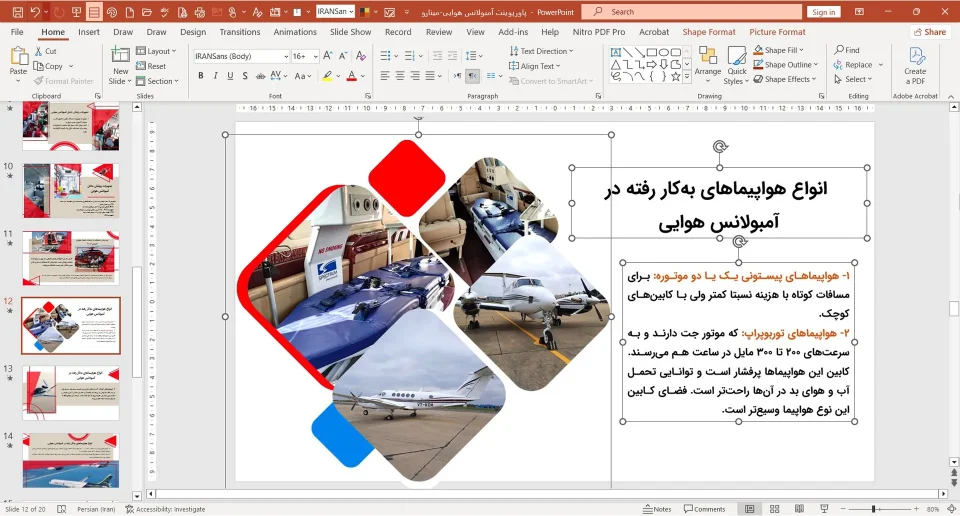960x516 pixels.
Task: Open the Align Text dropdown
Action: pos(534,66)
